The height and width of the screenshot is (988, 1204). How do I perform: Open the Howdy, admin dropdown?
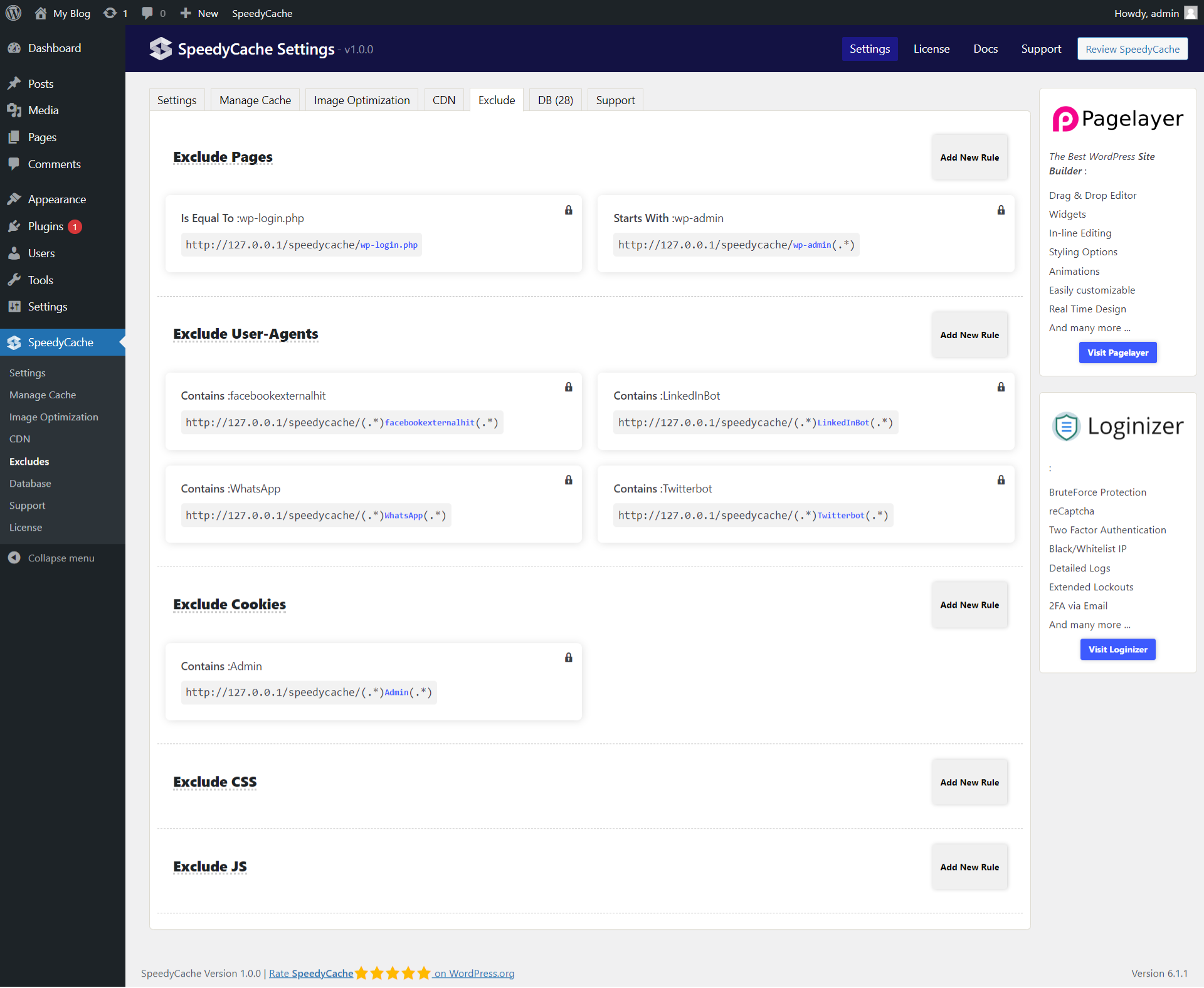click(1148, 13)
